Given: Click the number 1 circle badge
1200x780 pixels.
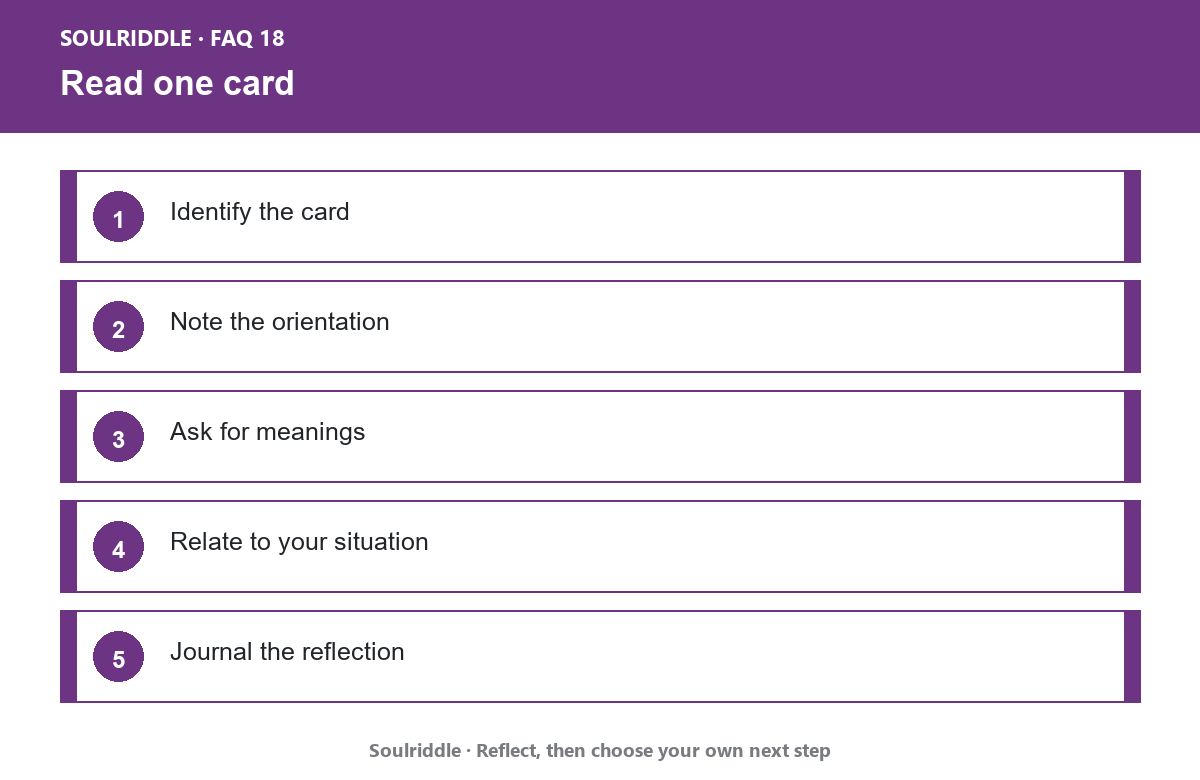Looking at the screenshot, I should click(118, 216).
